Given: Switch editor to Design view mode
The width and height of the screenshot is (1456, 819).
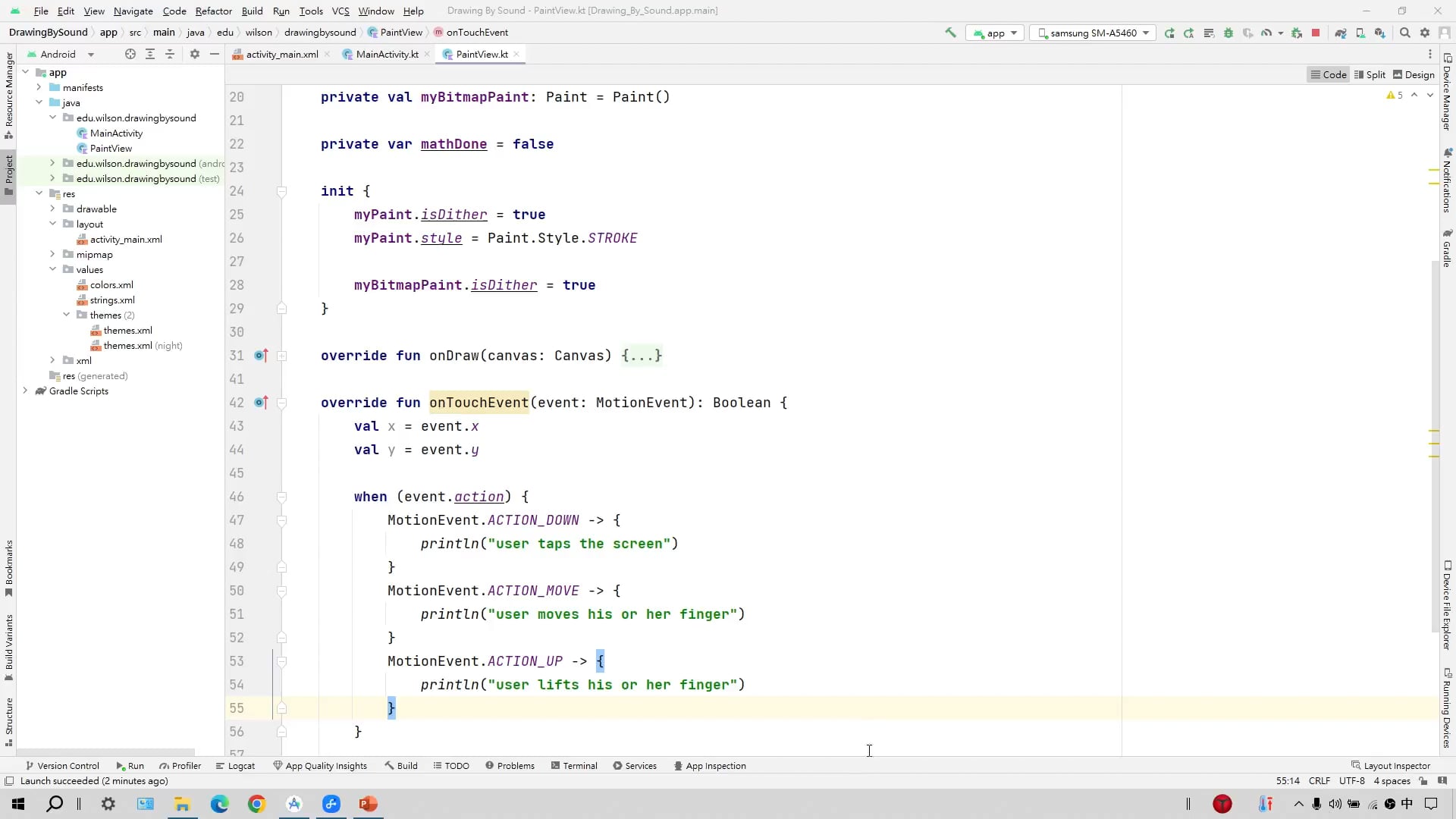Looking at the screenshot, I should click(x=1414, y=74).
